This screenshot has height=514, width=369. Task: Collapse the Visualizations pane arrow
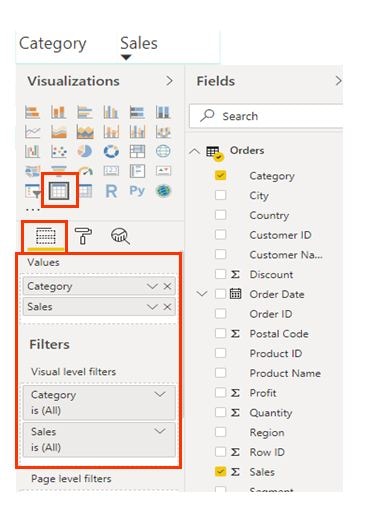point(170,81)
